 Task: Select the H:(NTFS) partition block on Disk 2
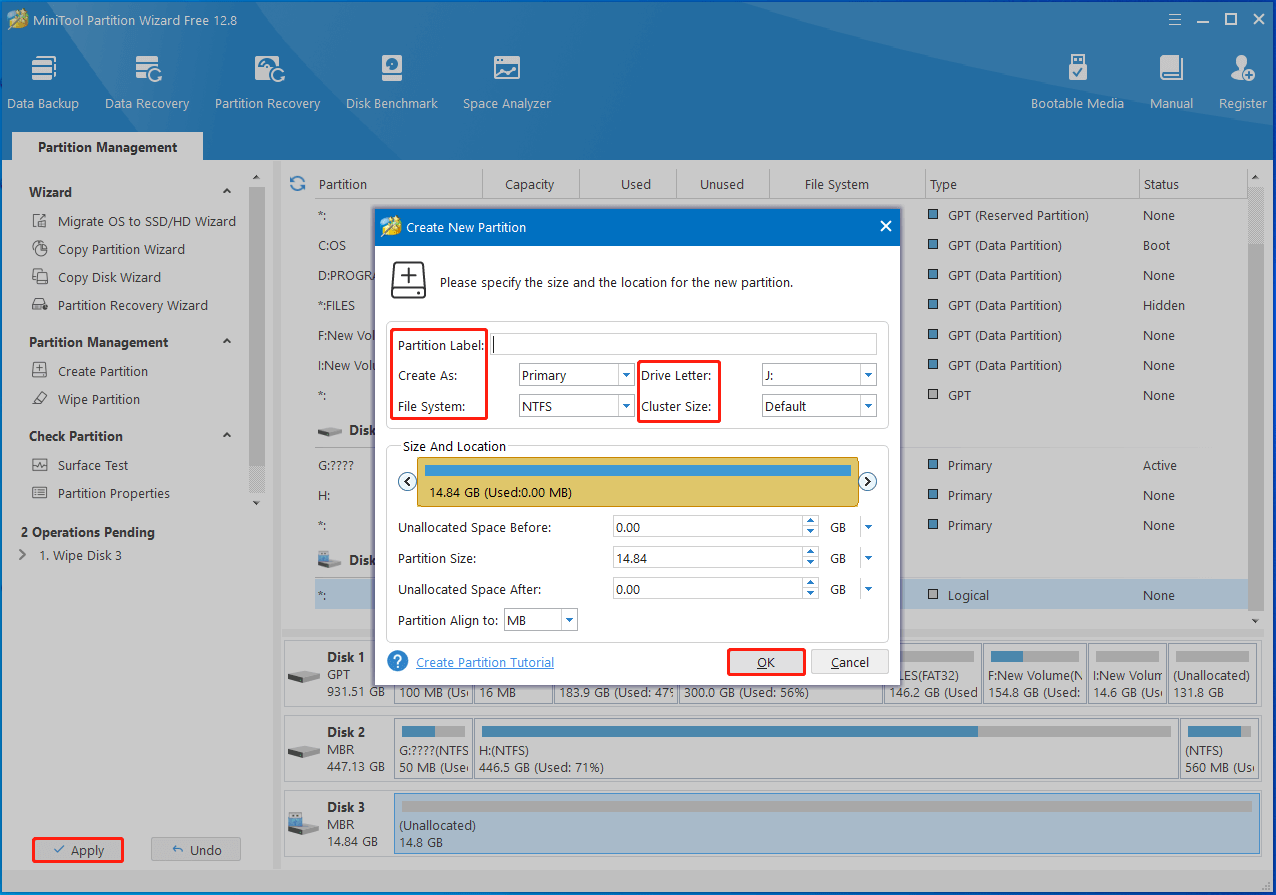pyautogui.click(x=826, y=749)
